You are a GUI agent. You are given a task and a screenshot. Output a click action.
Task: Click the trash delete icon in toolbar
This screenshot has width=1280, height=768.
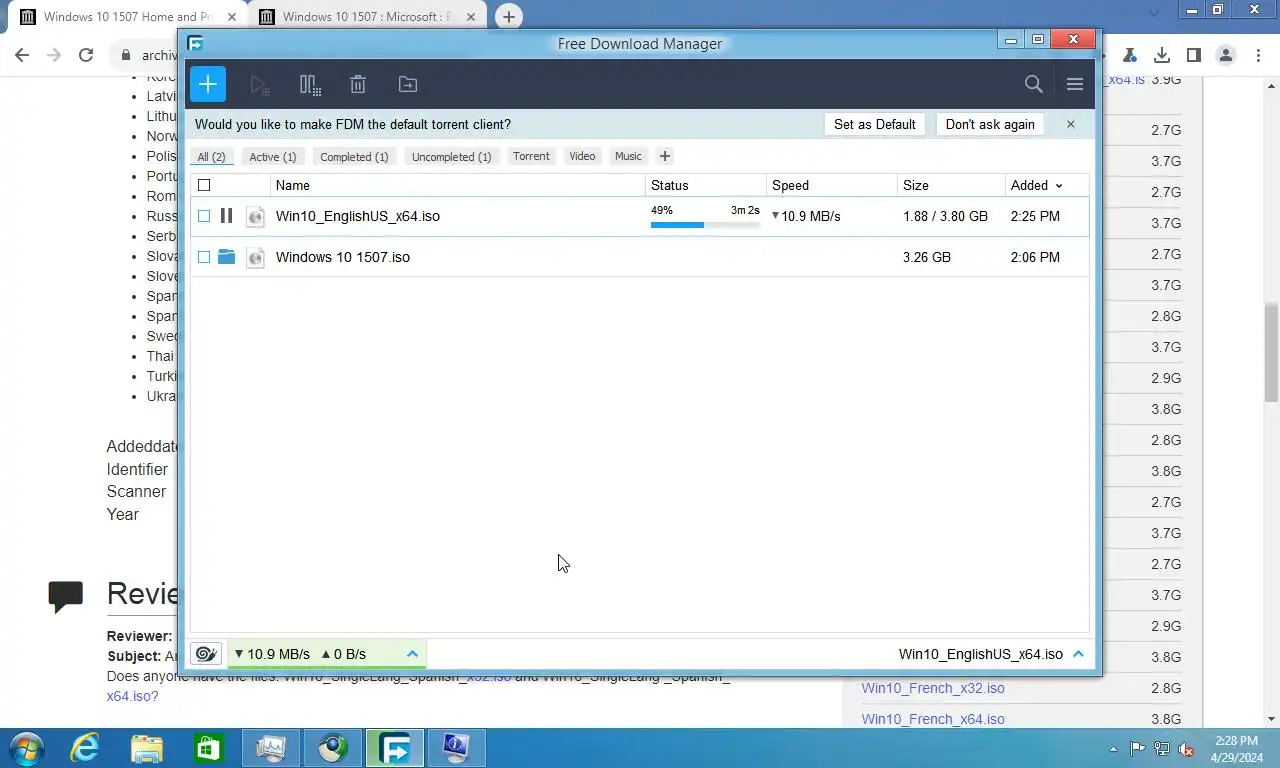358,85
